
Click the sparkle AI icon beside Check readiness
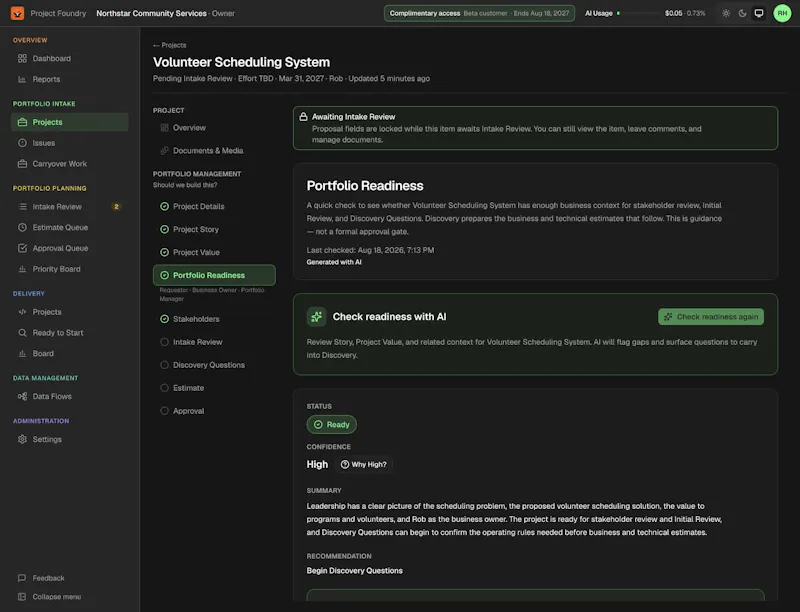316,317
